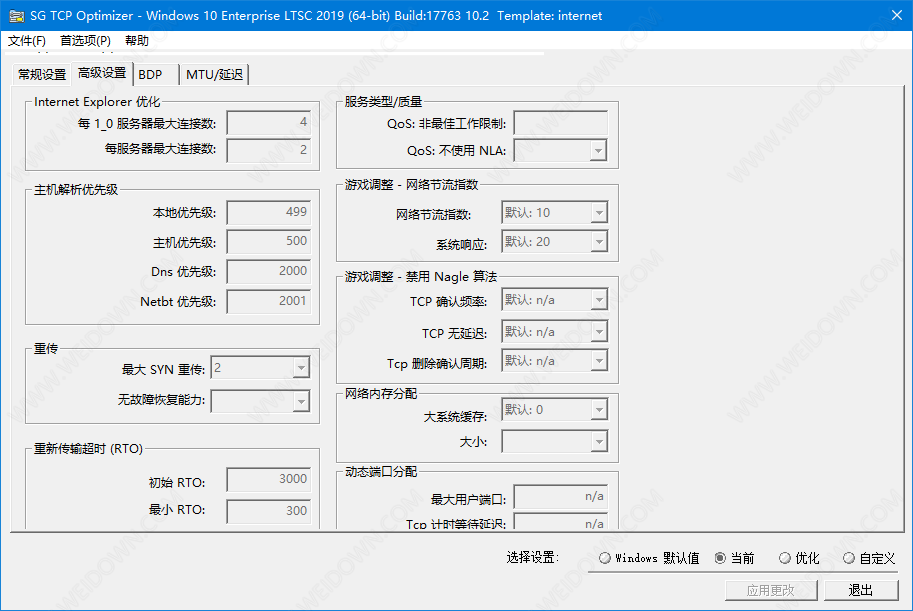Click the 重新传输超时 (RTO) group label
This screenshot has width=913, height=611.
[x=88, y=449]
